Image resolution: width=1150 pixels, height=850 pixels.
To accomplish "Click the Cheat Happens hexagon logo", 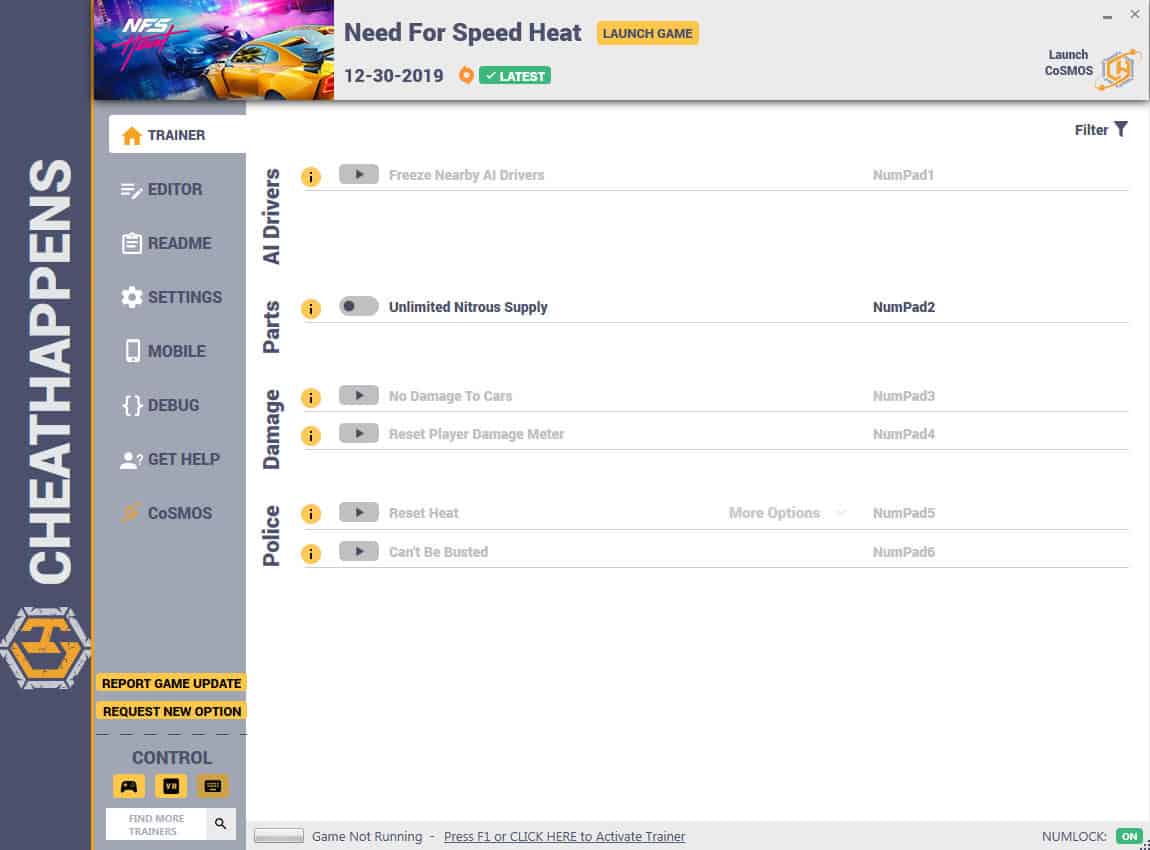I will 45,648.
